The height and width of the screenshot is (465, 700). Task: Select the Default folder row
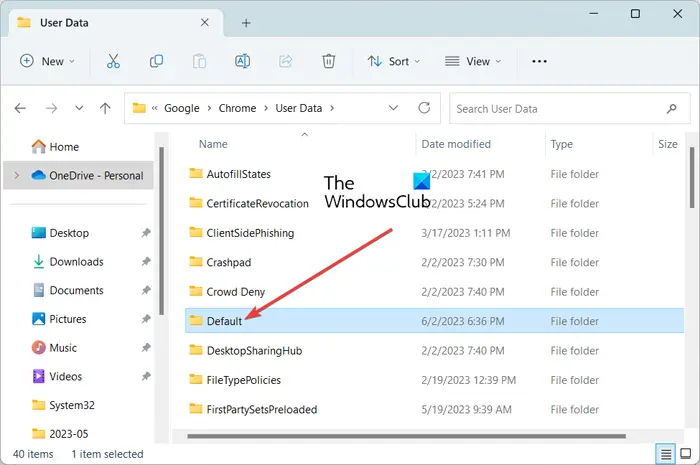click(434, 321)
